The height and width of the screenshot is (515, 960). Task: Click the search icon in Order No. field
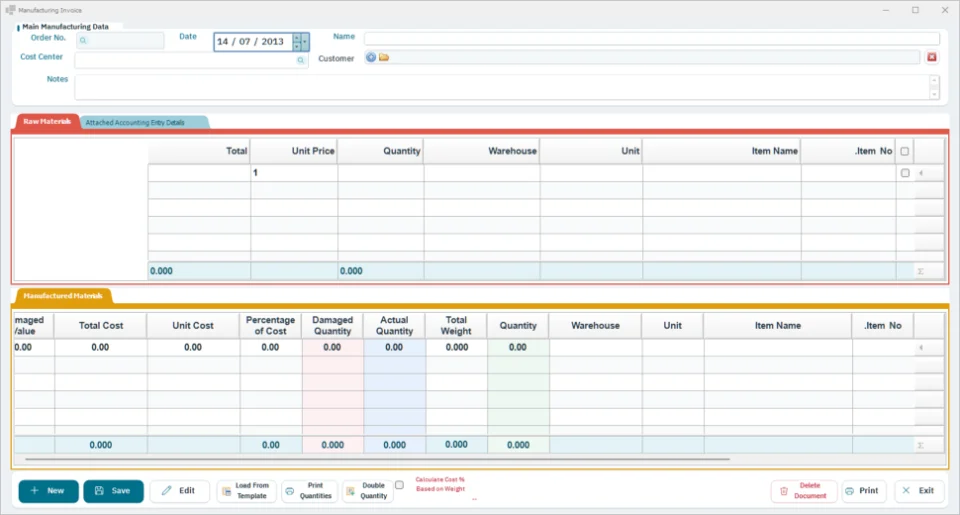(x=83, y=40)
